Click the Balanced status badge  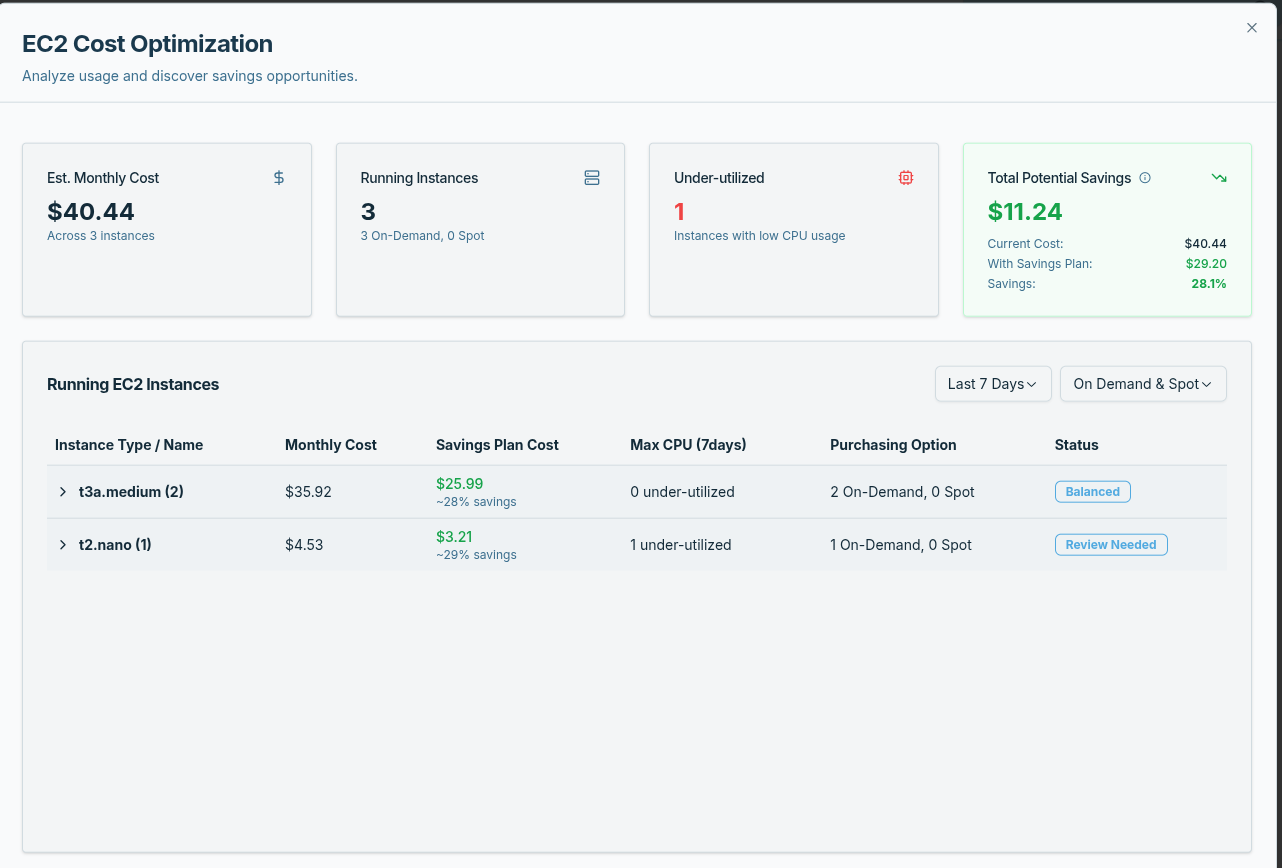(1092, 492)
